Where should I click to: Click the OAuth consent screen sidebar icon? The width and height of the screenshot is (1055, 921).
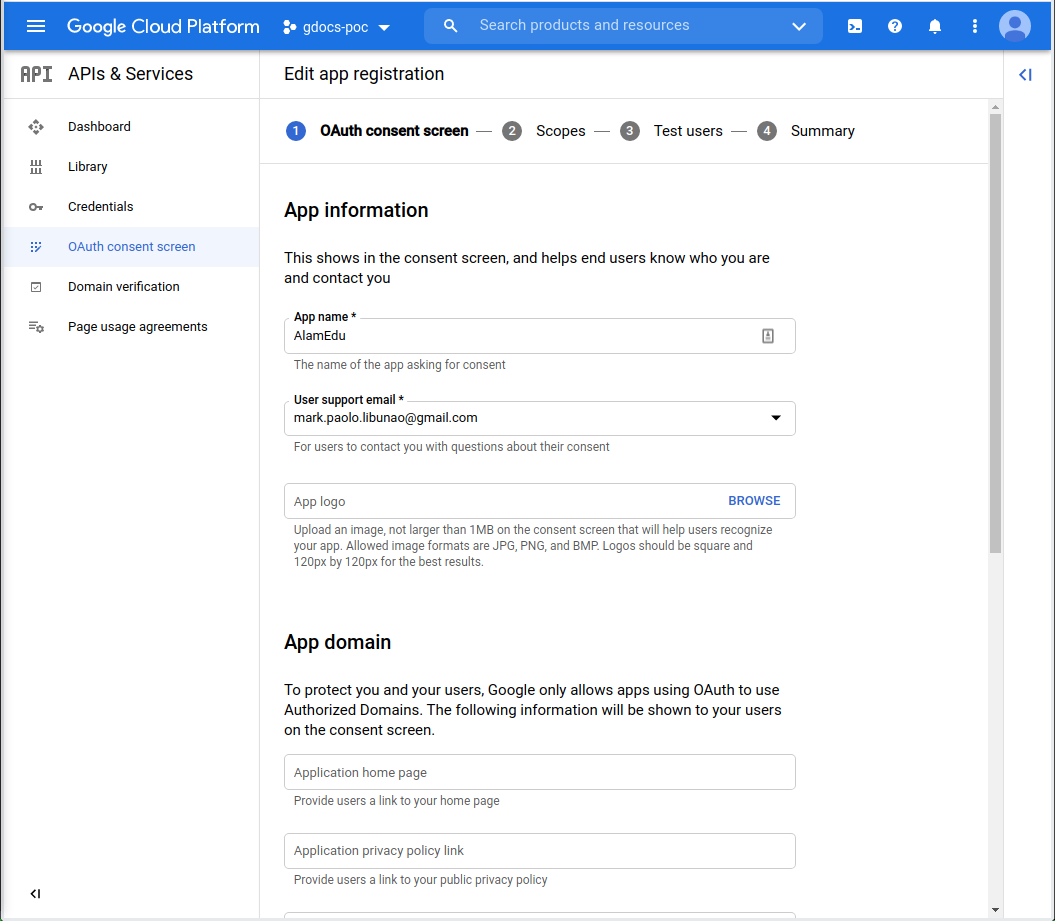(36, 247)
